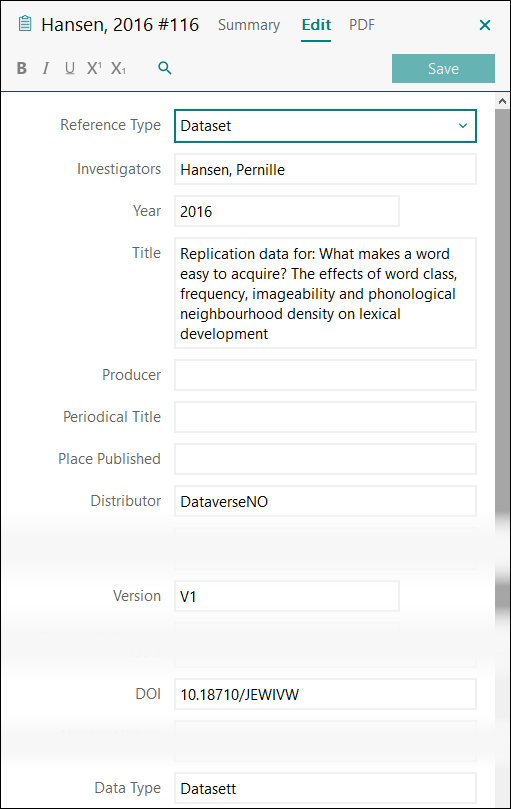Switch to the PDF tab
511x809 pixels.
coord(362,25)
